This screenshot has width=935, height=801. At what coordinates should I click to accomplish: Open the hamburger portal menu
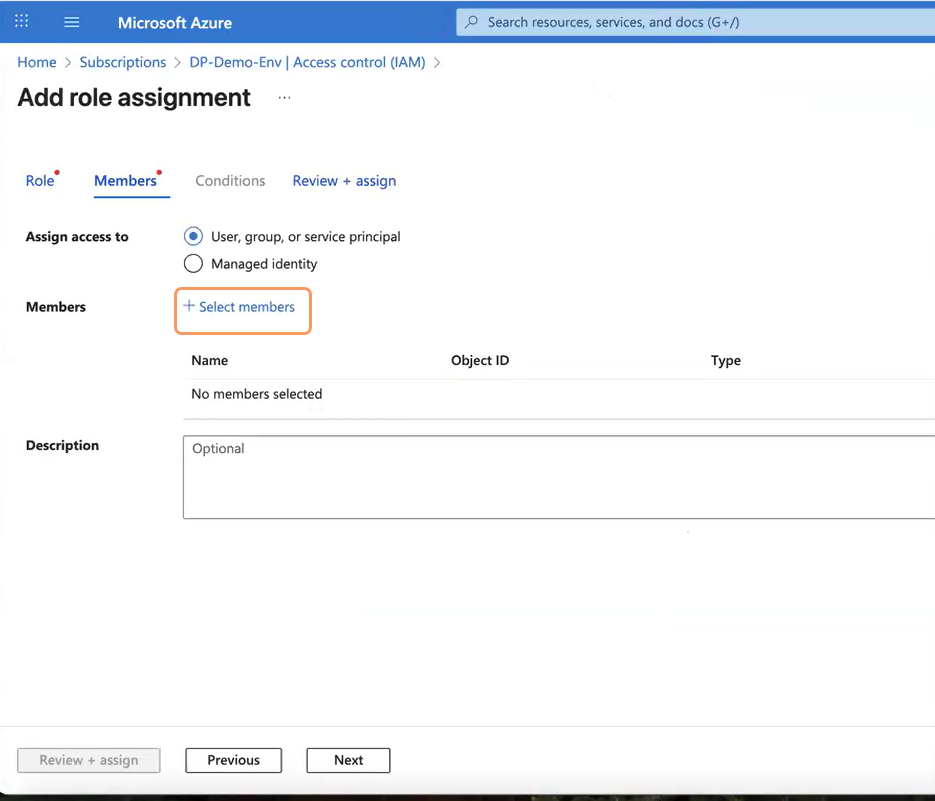tap(72, 22)
